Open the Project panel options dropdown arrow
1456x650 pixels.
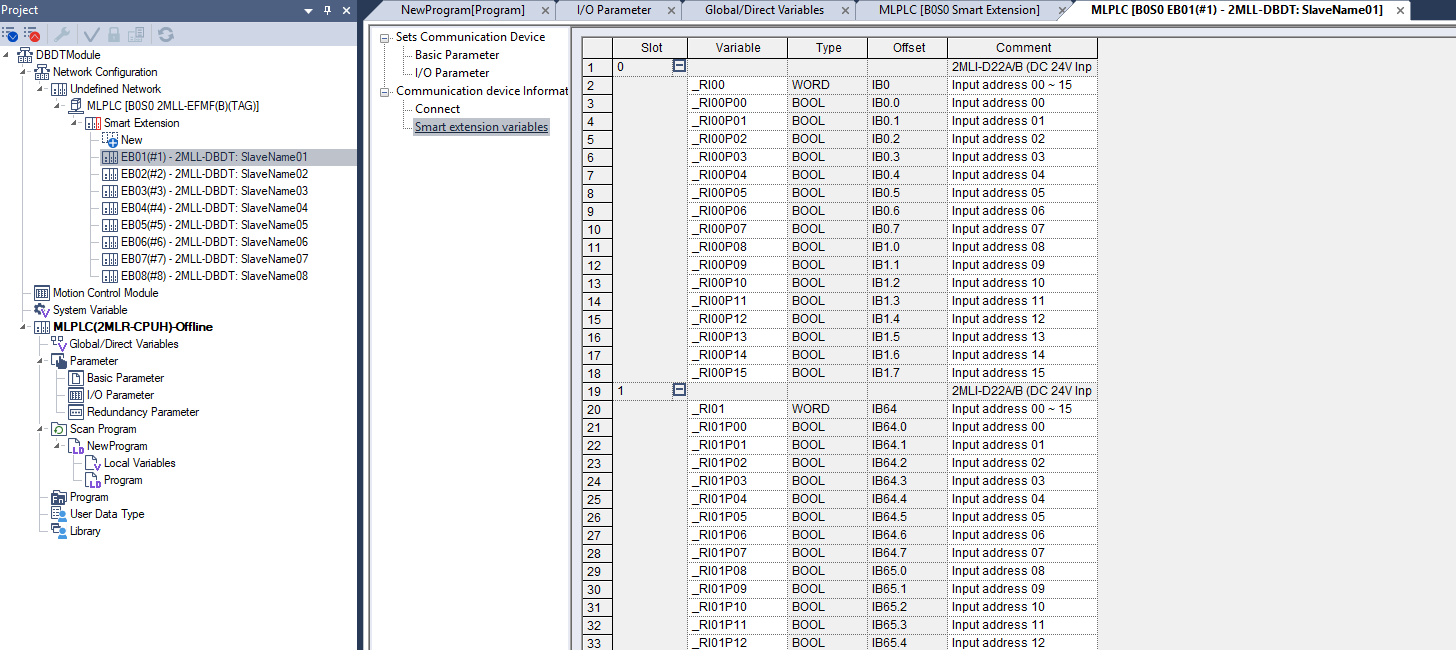coord(309,10)
